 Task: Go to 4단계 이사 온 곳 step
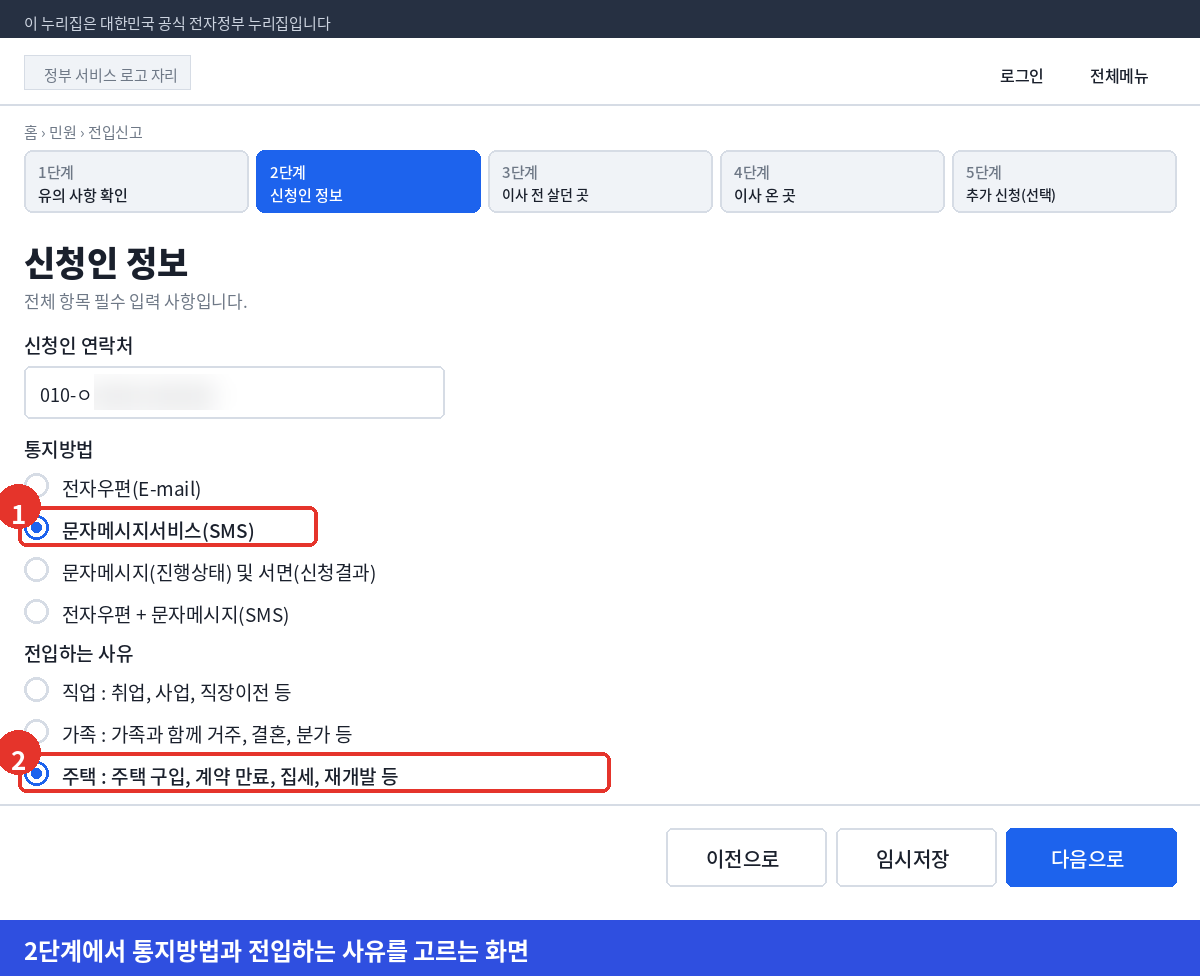(x=832, y=182)
